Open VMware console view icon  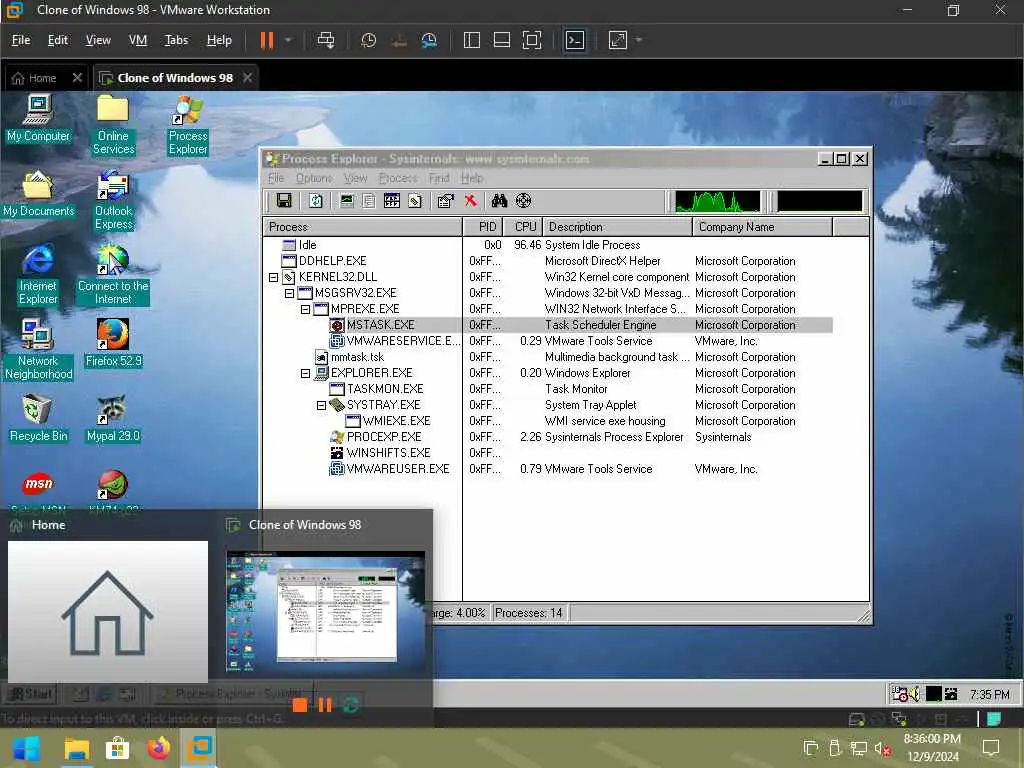(575, 40)
